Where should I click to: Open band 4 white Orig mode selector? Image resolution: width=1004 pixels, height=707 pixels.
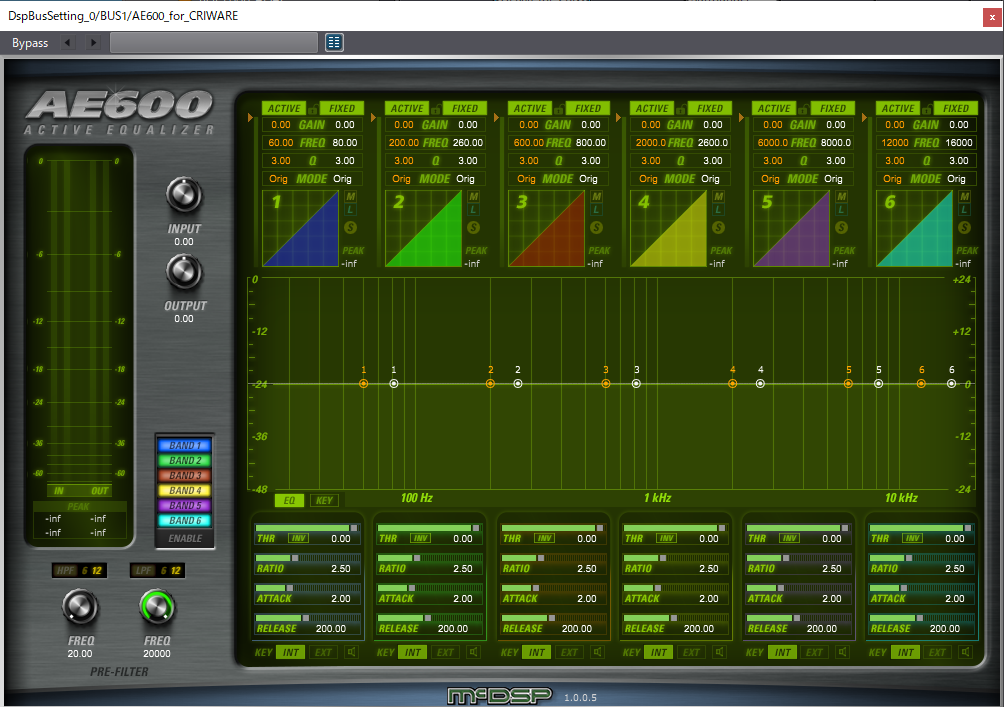tap(710, 179)
